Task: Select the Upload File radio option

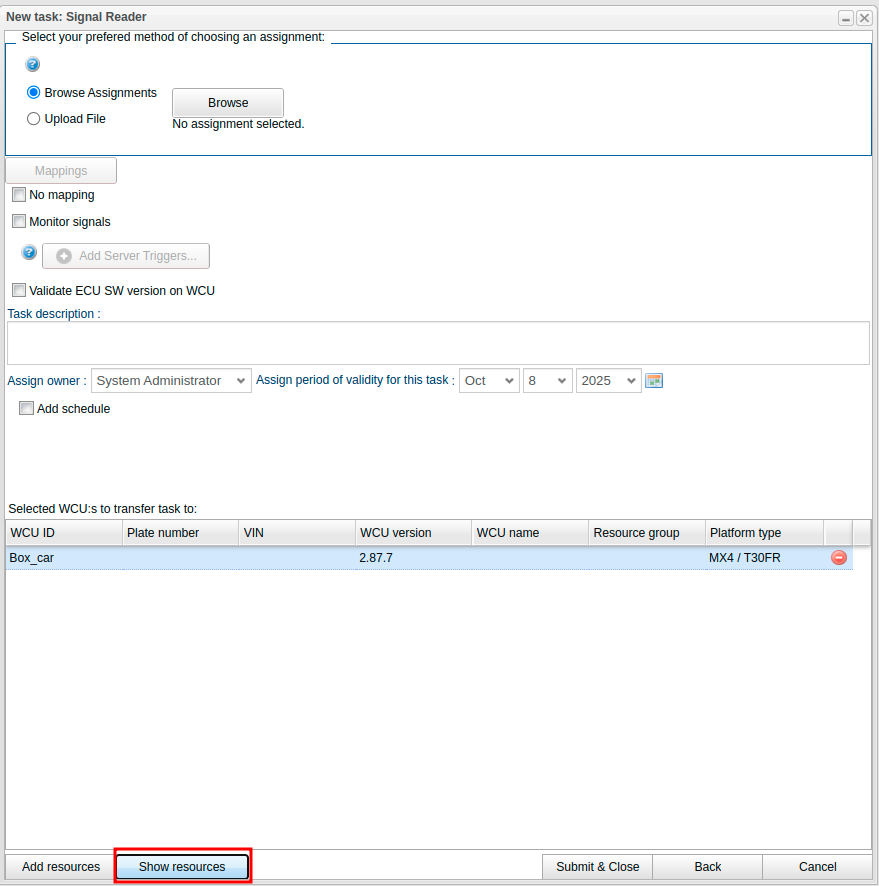Action: [34, 119]
